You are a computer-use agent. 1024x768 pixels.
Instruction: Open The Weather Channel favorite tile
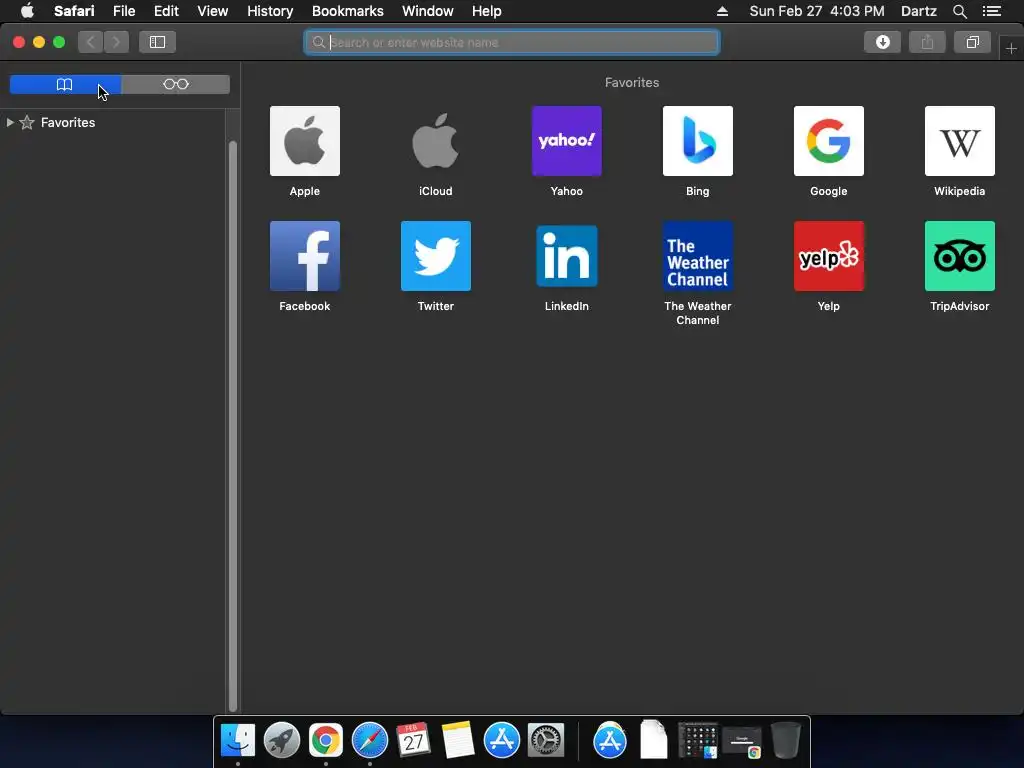coord(697,256)
